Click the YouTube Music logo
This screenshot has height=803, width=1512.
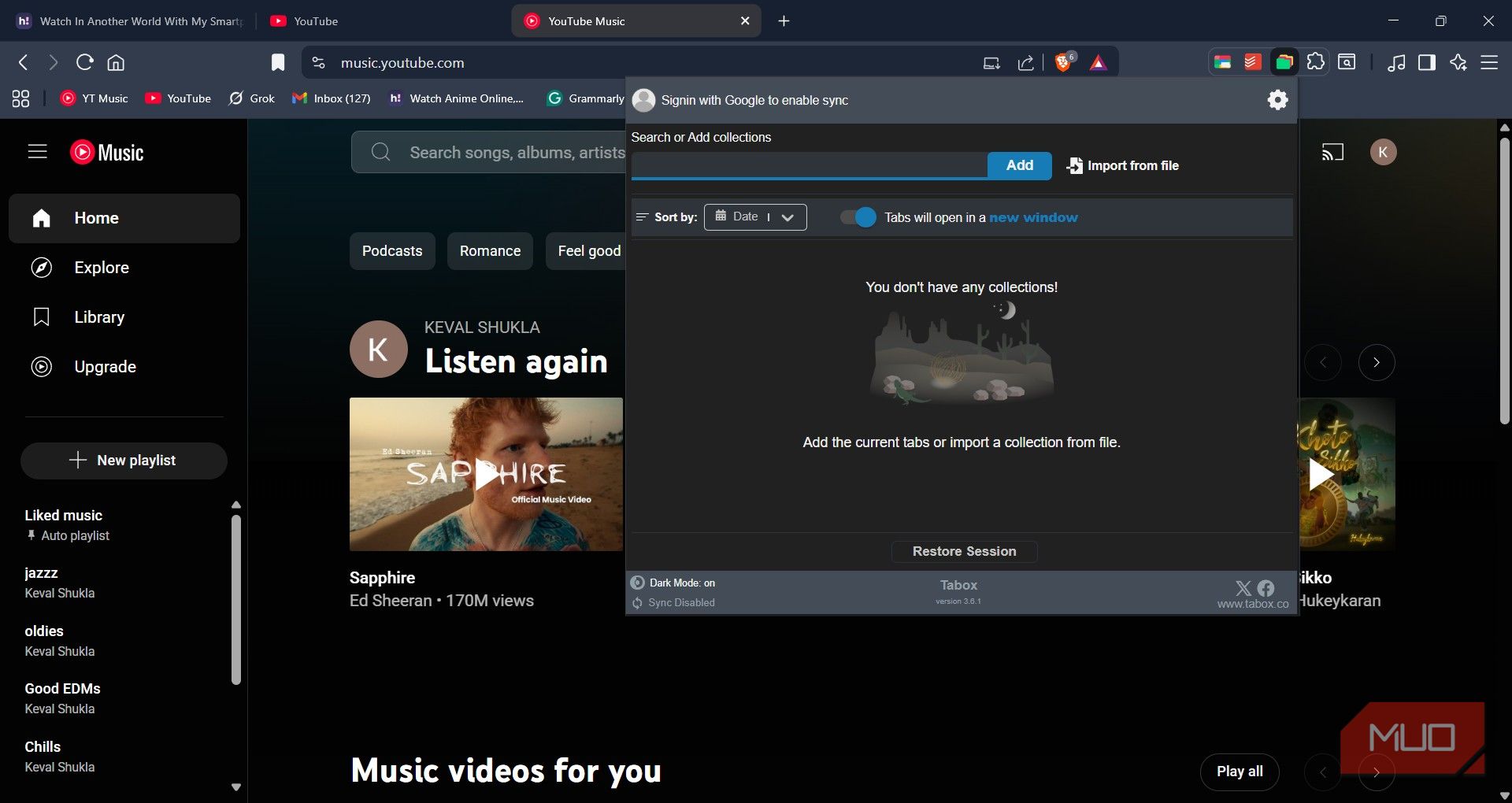click(x=107, y=152)
